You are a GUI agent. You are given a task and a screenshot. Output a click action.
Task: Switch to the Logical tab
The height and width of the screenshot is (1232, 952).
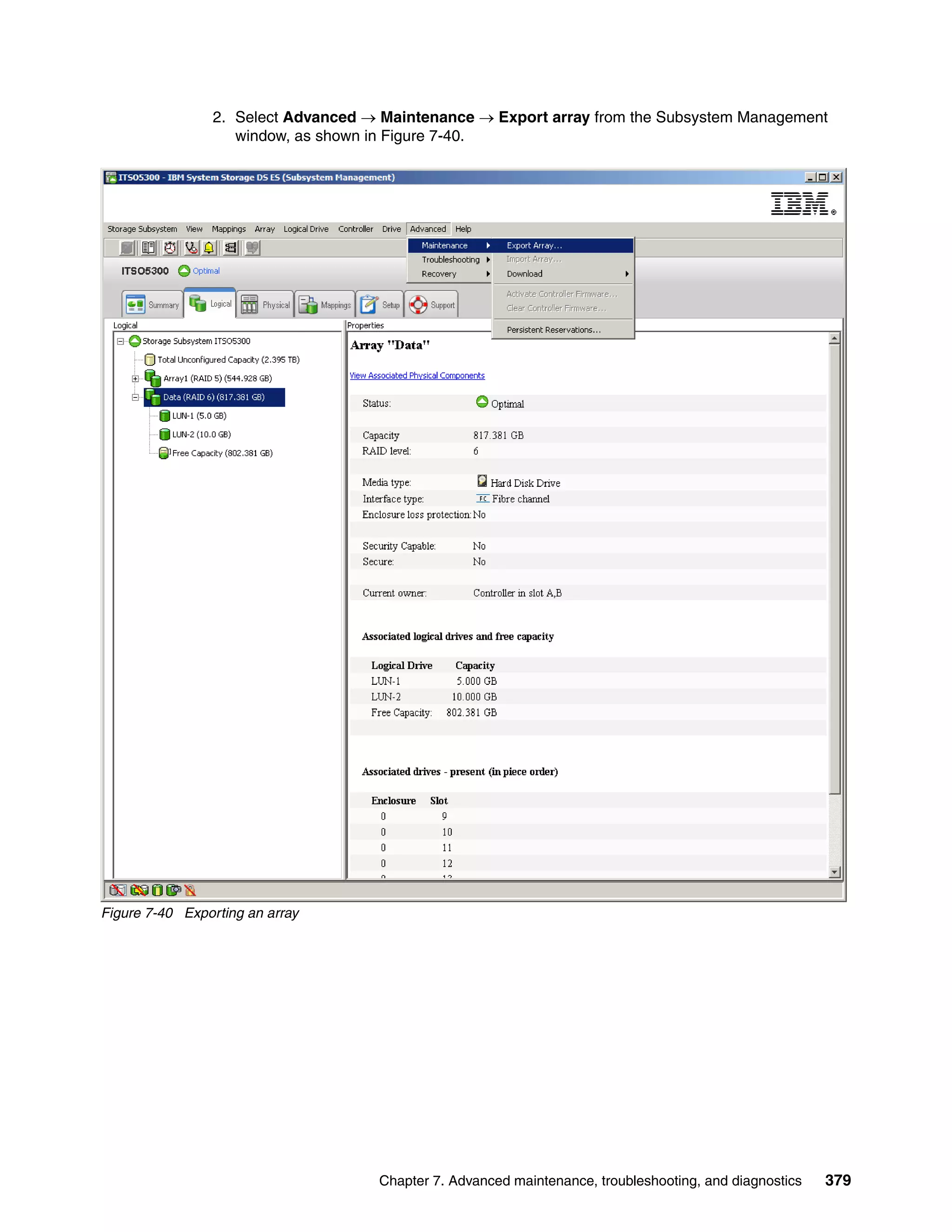[x=210, y=304]
